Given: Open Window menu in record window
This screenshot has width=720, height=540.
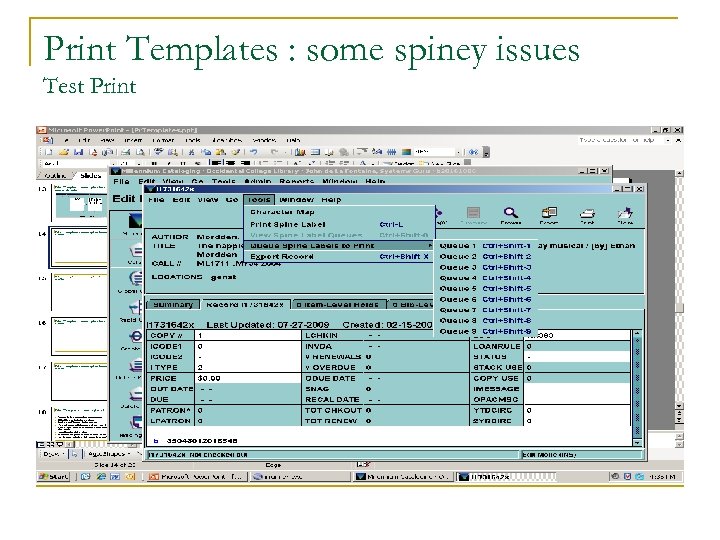Looking at the screenshot, I should point(296,200).
